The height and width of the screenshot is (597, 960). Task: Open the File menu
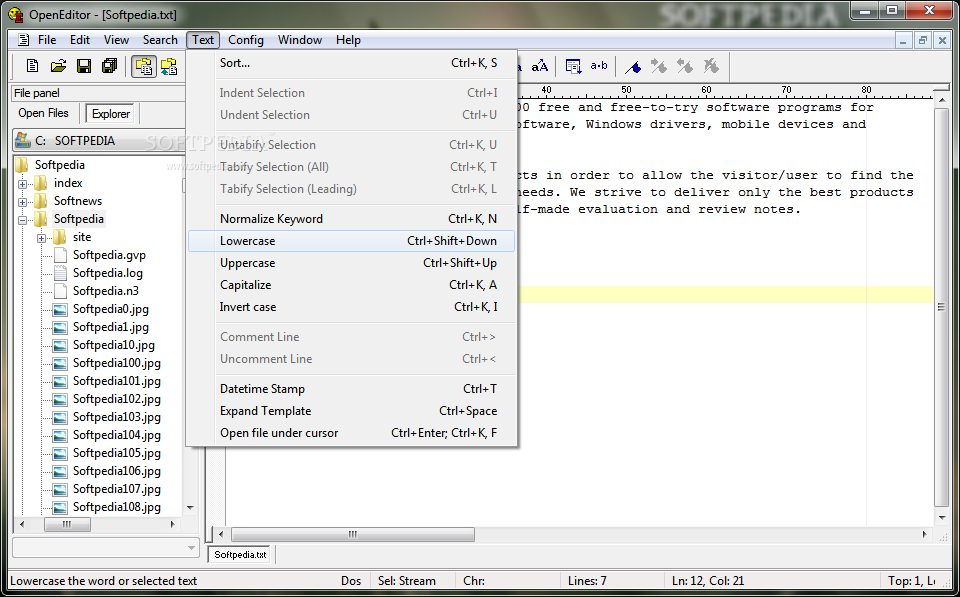click(x=47, y=40)
